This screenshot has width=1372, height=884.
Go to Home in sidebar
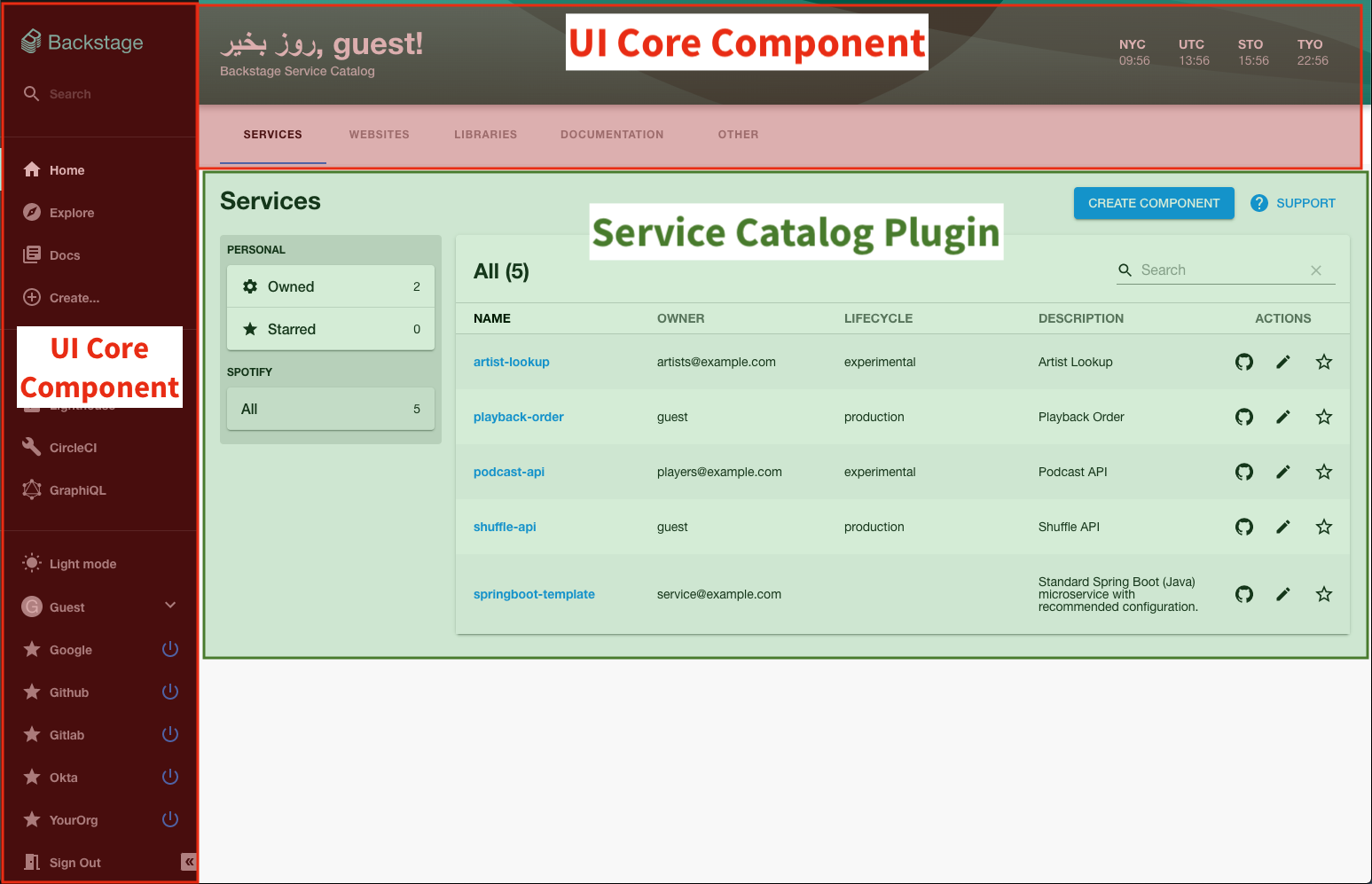67,170
